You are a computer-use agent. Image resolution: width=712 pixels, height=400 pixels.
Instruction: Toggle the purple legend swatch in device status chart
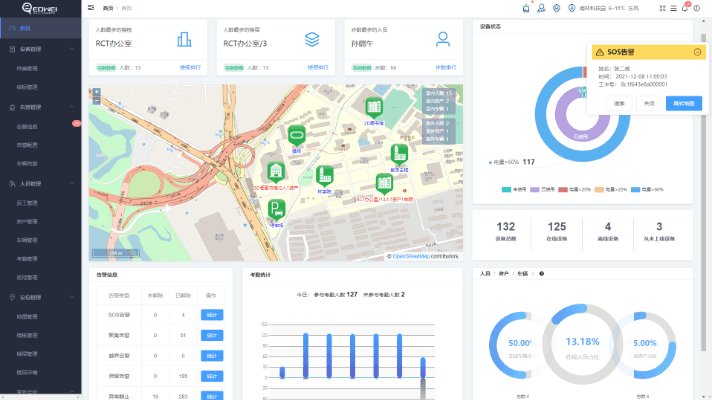pyautogui.click(x=534, y=189)
